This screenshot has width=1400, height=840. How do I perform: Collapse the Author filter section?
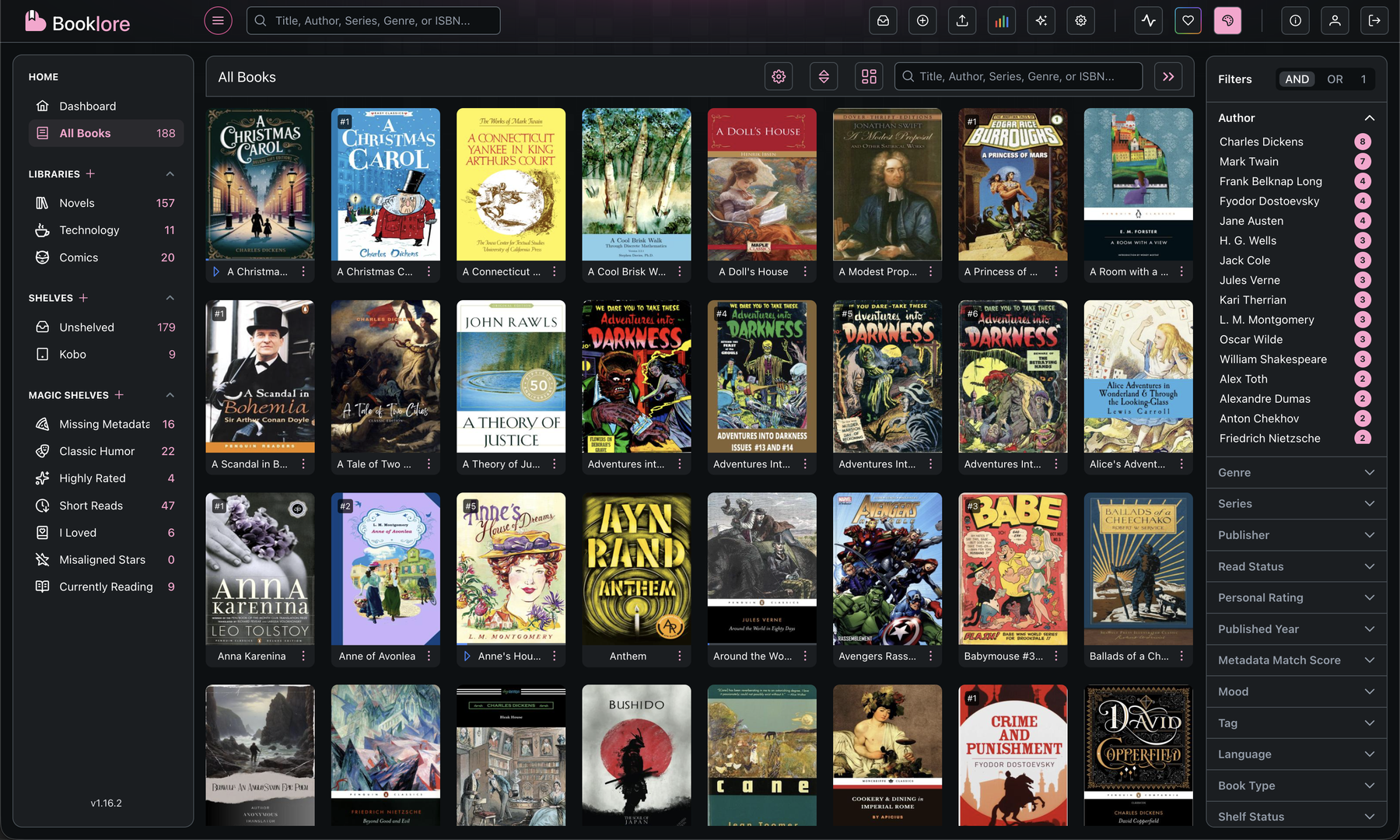1370,117
